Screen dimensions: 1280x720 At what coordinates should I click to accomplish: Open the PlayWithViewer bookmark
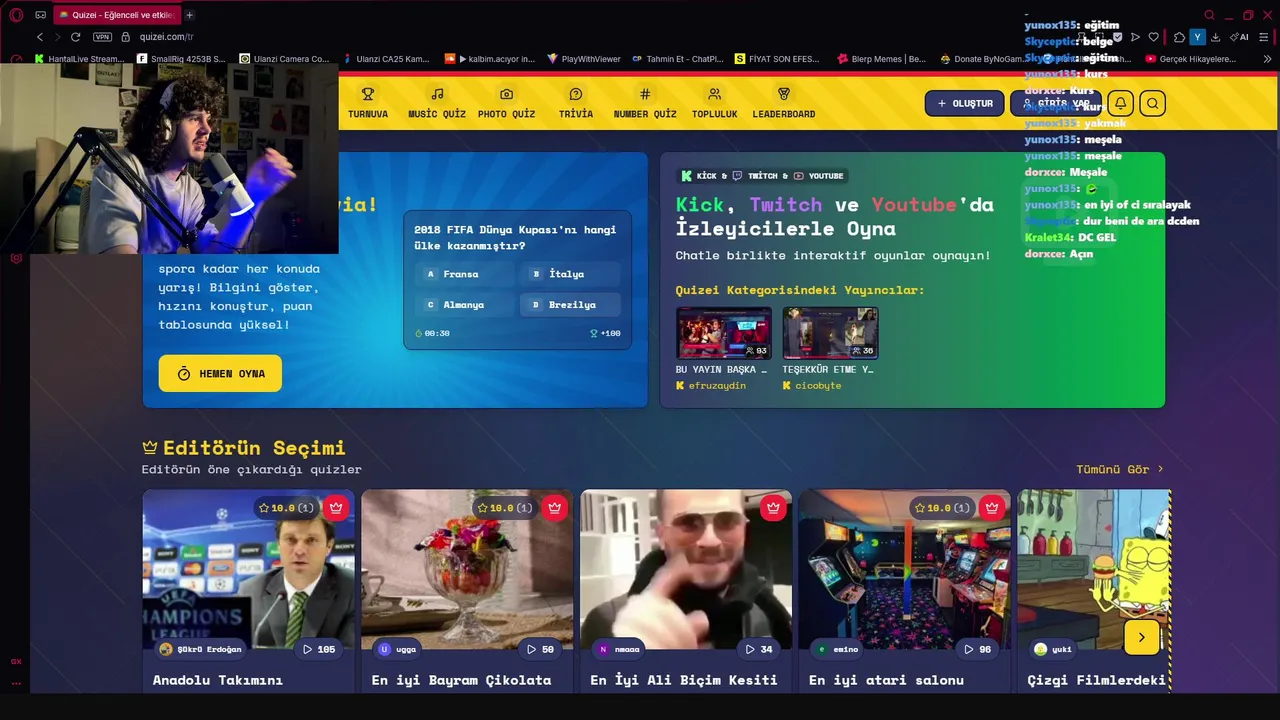coord(583,59)
